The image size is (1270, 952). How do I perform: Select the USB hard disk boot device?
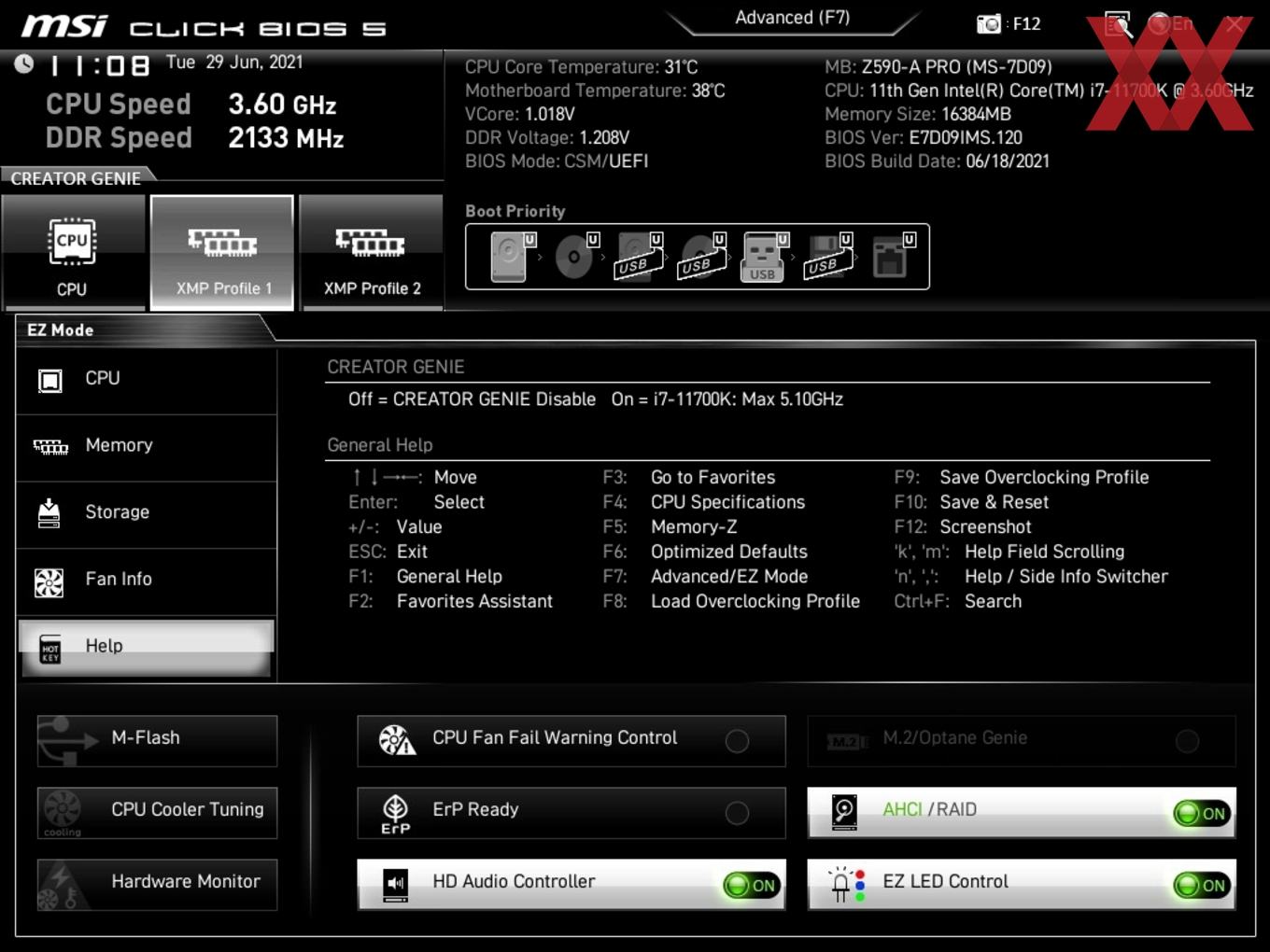click(x=637, y=257)
